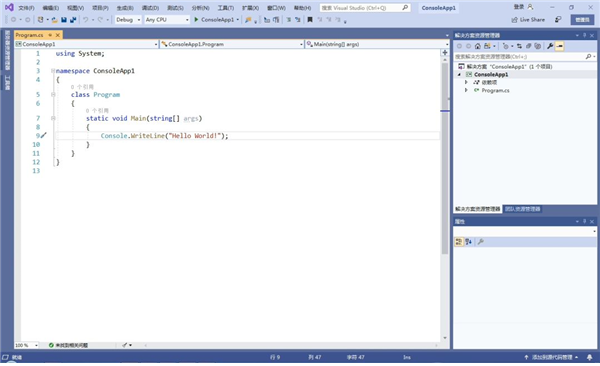Click Solution Explorer home icon
Viewport: 600px width, 366px height.
pos(478,46)
